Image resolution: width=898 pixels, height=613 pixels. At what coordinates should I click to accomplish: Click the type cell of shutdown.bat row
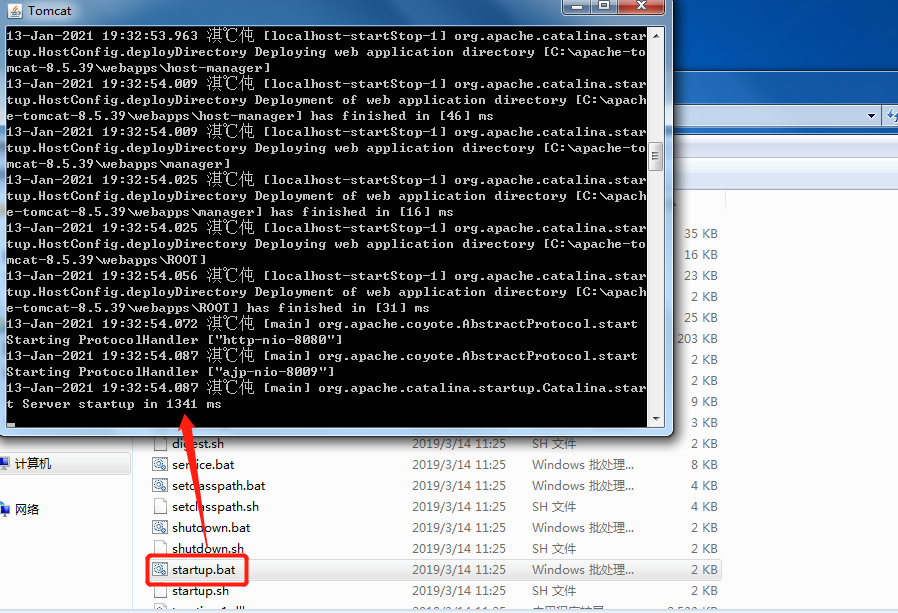(x=582, y=528)
